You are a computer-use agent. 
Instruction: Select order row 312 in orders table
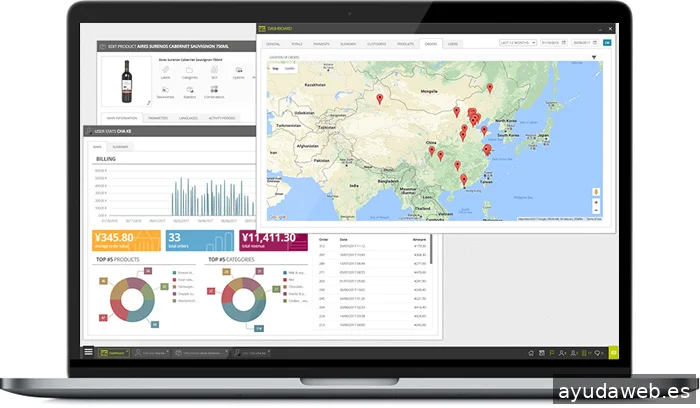click(373, 246)
